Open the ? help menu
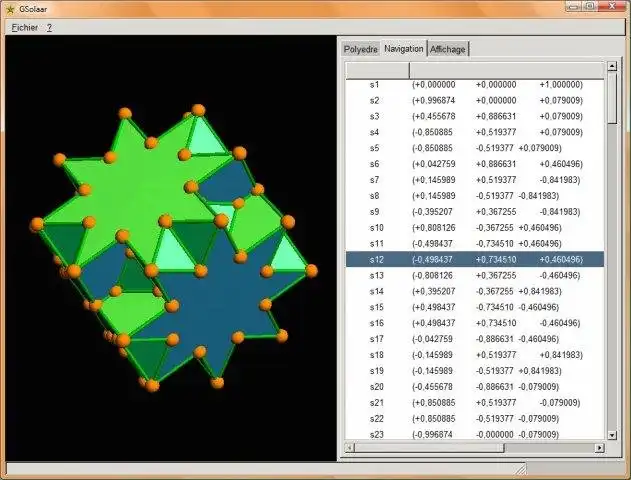This screenshot has width=631, height=480. [49, 28]
